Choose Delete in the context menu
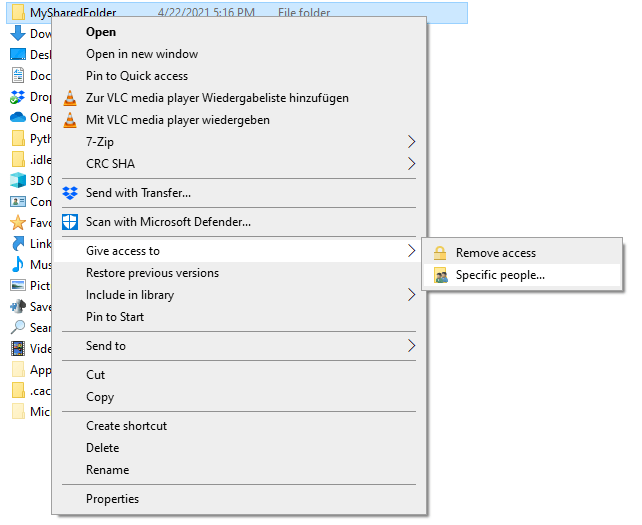Image resolution: width=642 pixels, height=525 pixels. [102, 448]
